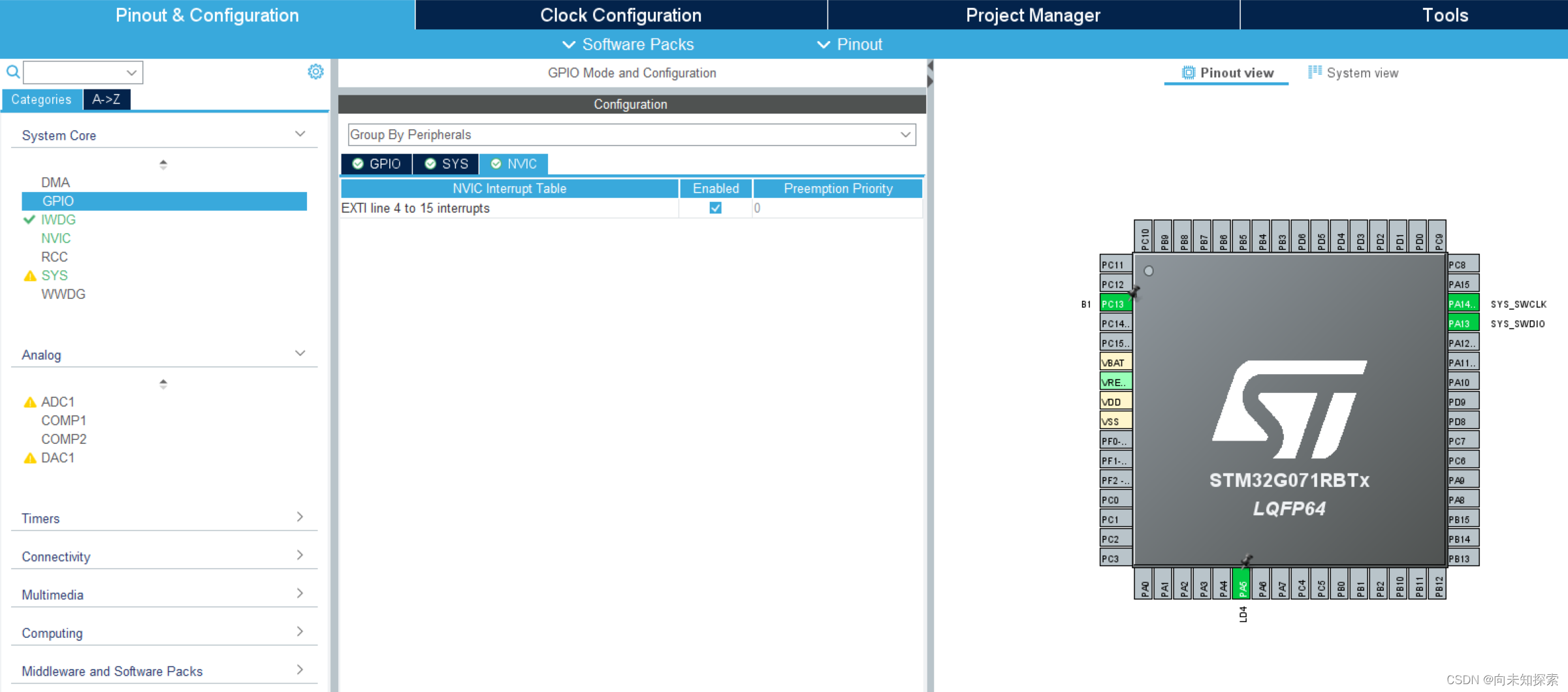Select green pin PA14 on chip
Screen dimensions: 1568x692
[1463, 304]
